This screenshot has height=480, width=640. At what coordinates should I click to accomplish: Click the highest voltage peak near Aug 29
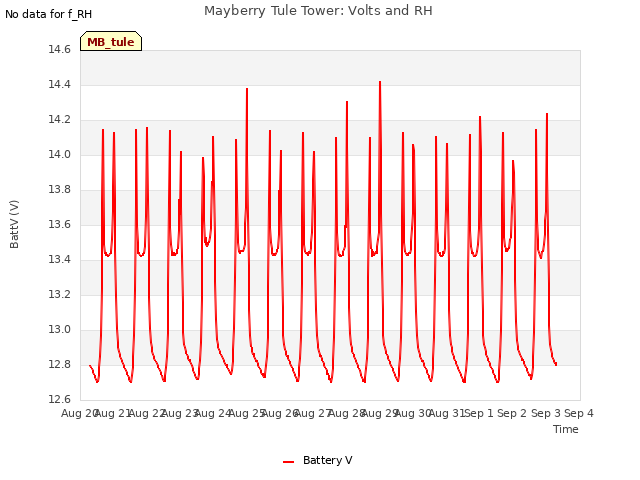point(380,82)
